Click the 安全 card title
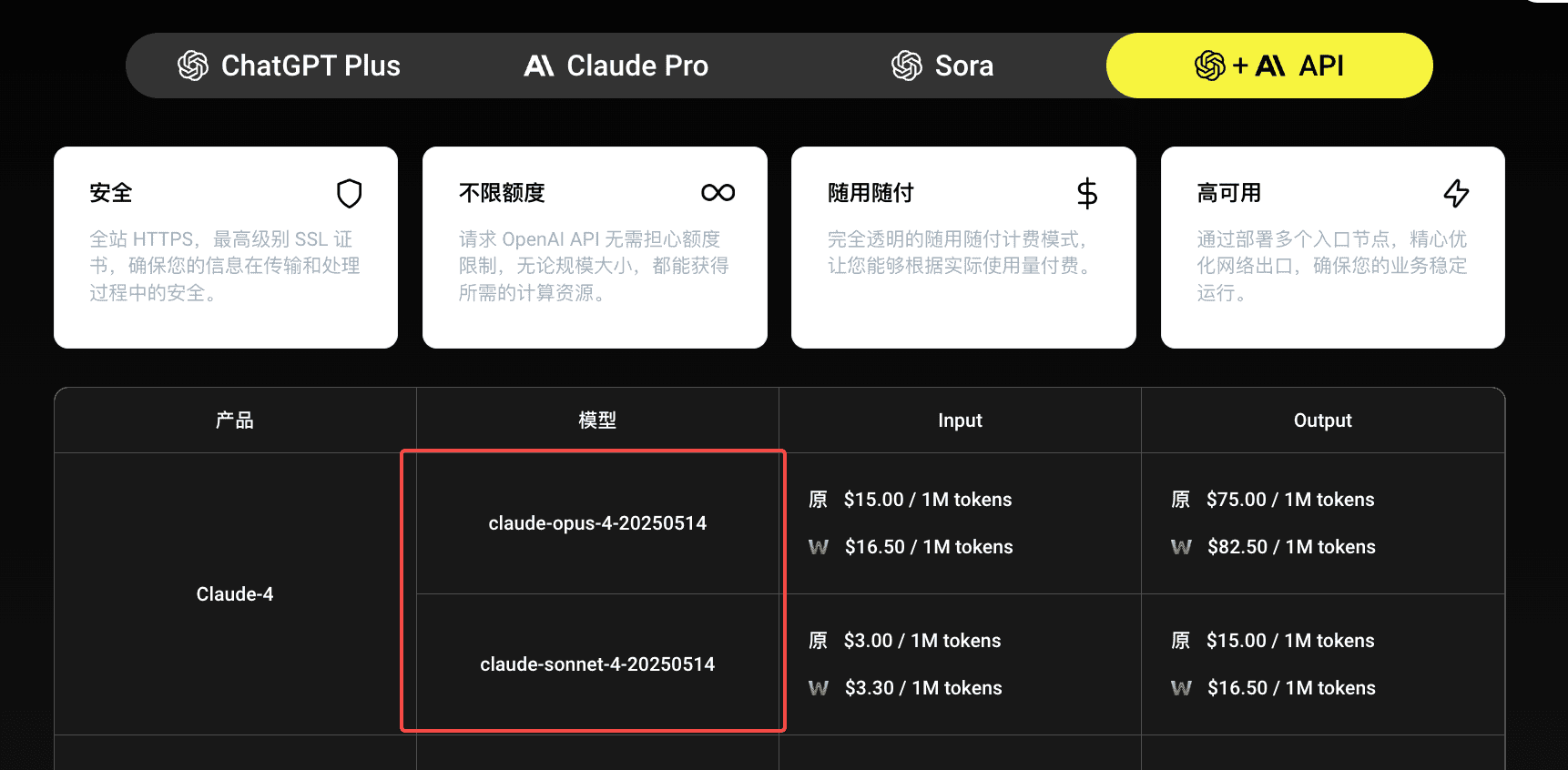 click(x=111, y=193)
